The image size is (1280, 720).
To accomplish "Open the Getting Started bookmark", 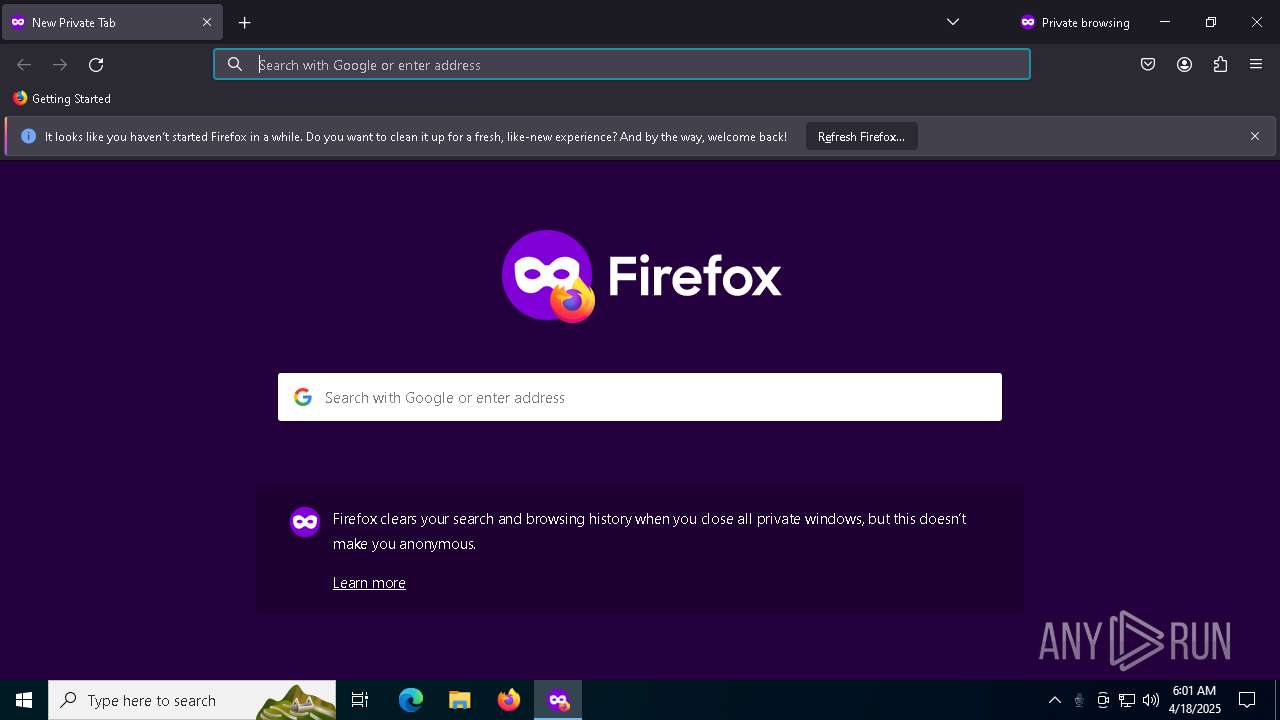I will 62,99.
